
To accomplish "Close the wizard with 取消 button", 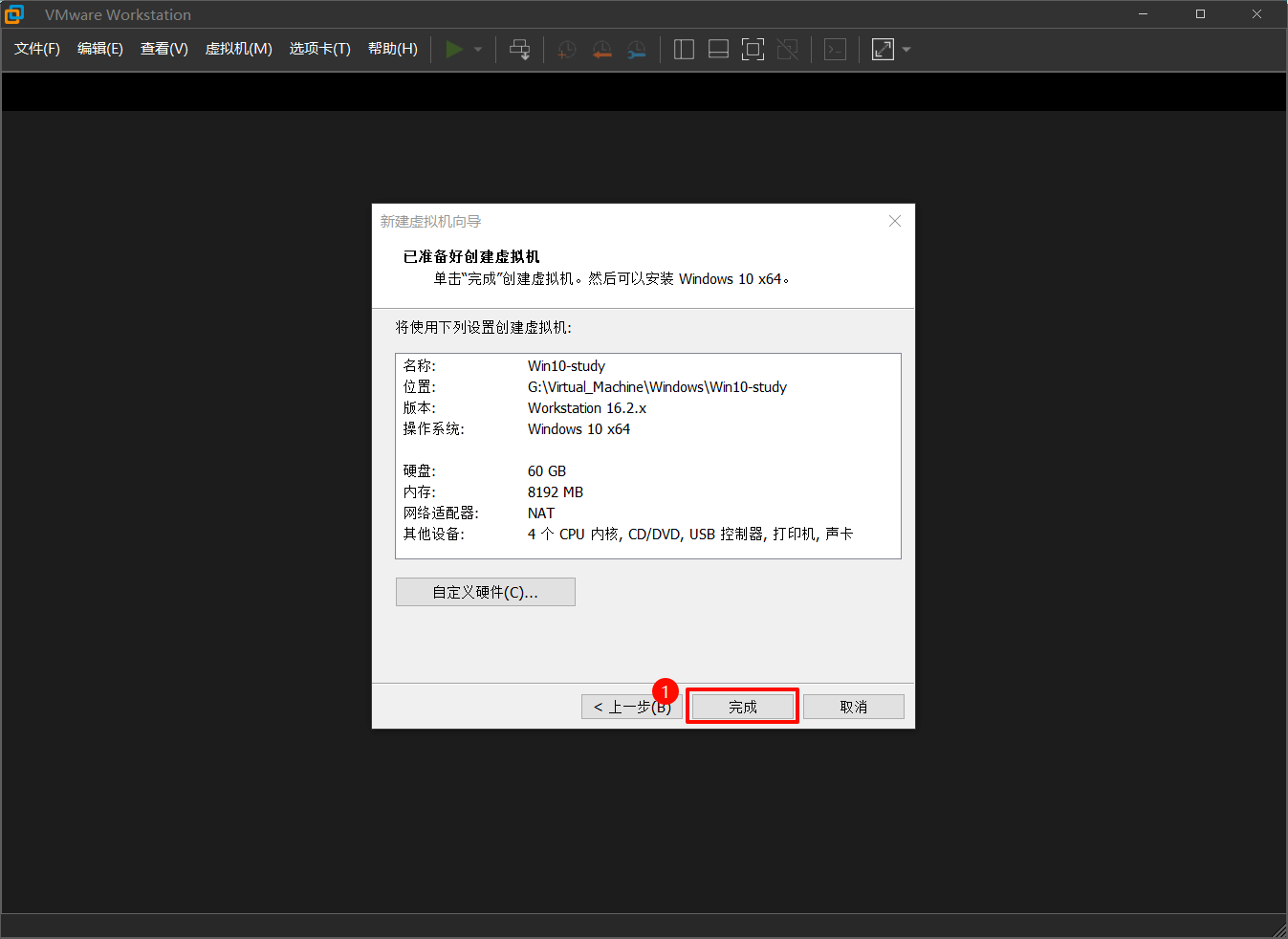I will coord(853,706).
